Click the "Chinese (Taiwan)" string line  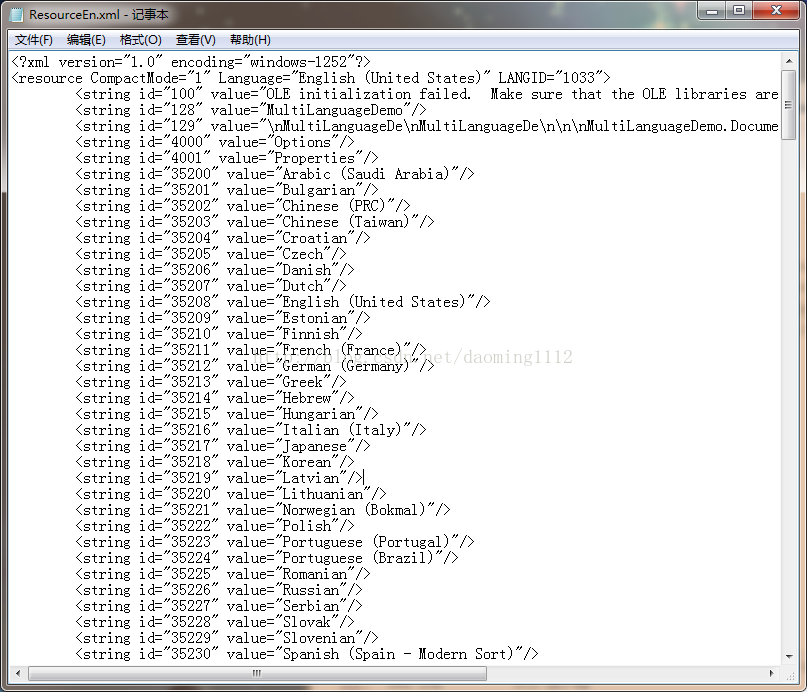255,222
